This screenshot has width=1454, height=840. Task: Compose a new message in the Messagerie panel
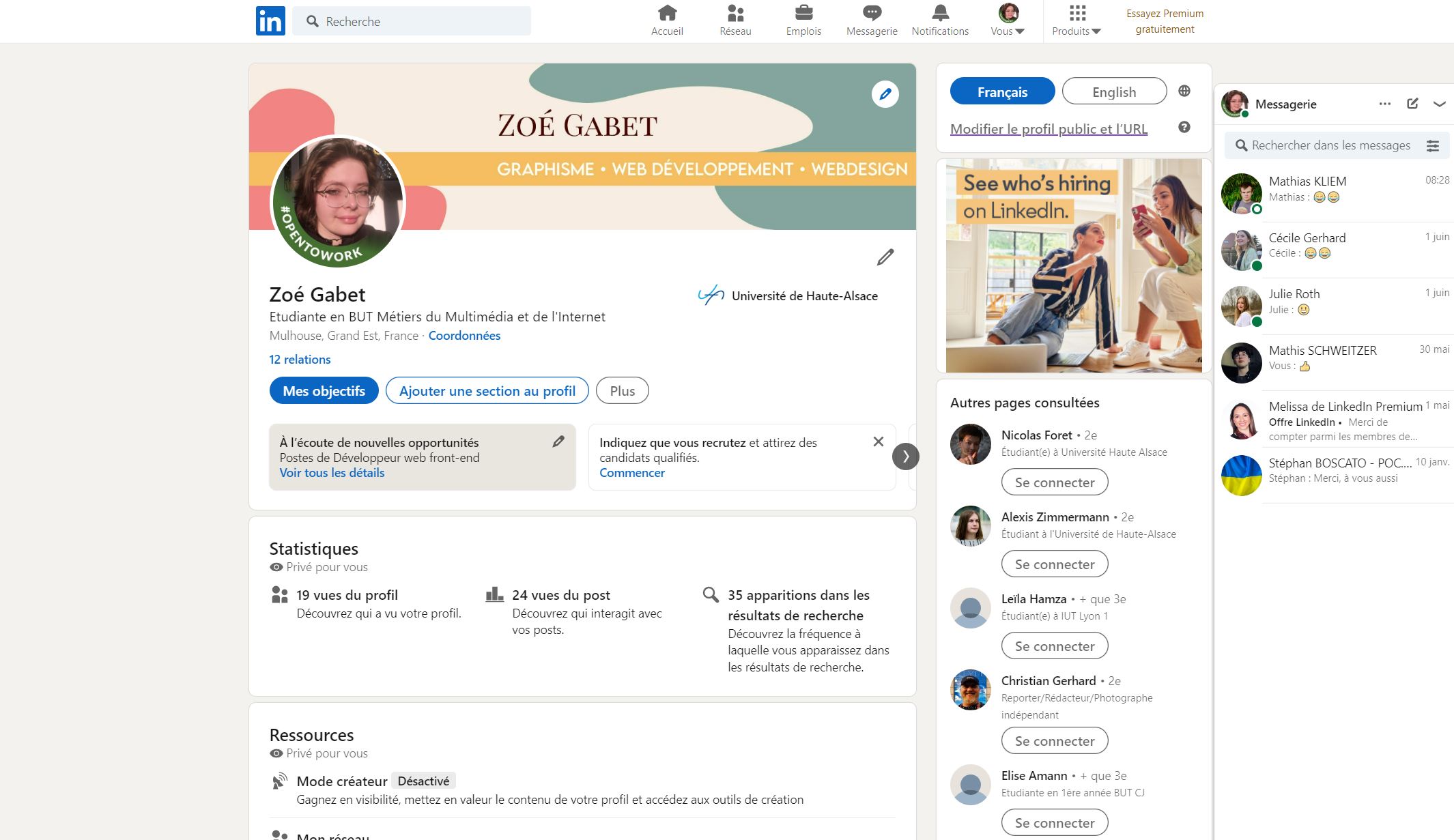click(x=1412, y=104)
